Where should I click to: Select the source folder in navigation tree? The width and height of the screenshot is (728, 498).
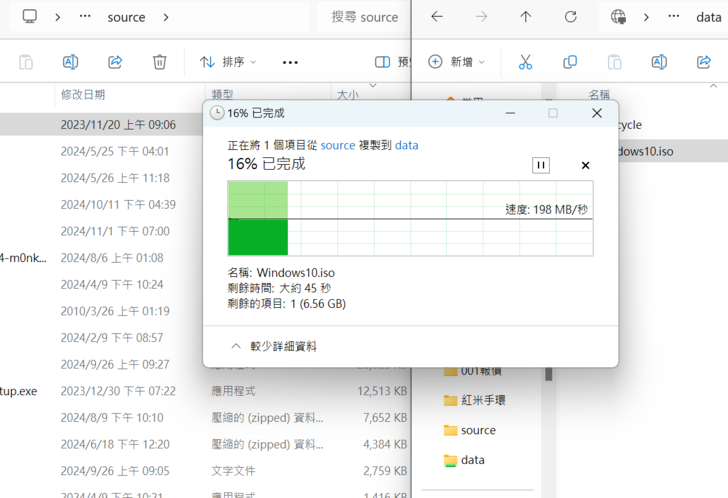(x=478, y=430)
